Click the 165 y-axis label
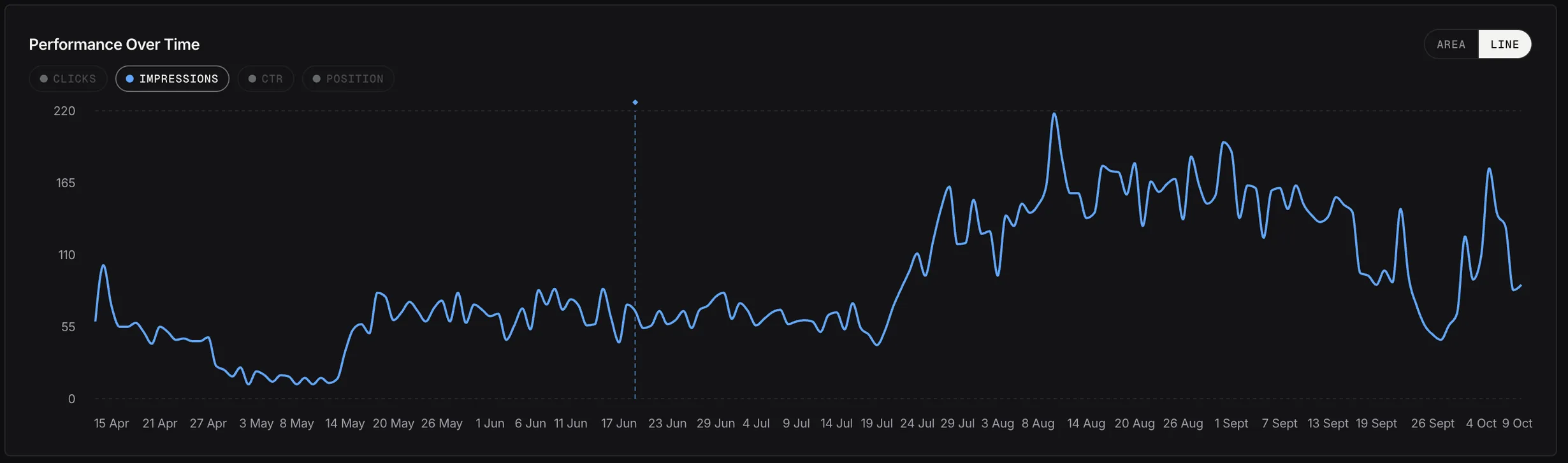 66,183
